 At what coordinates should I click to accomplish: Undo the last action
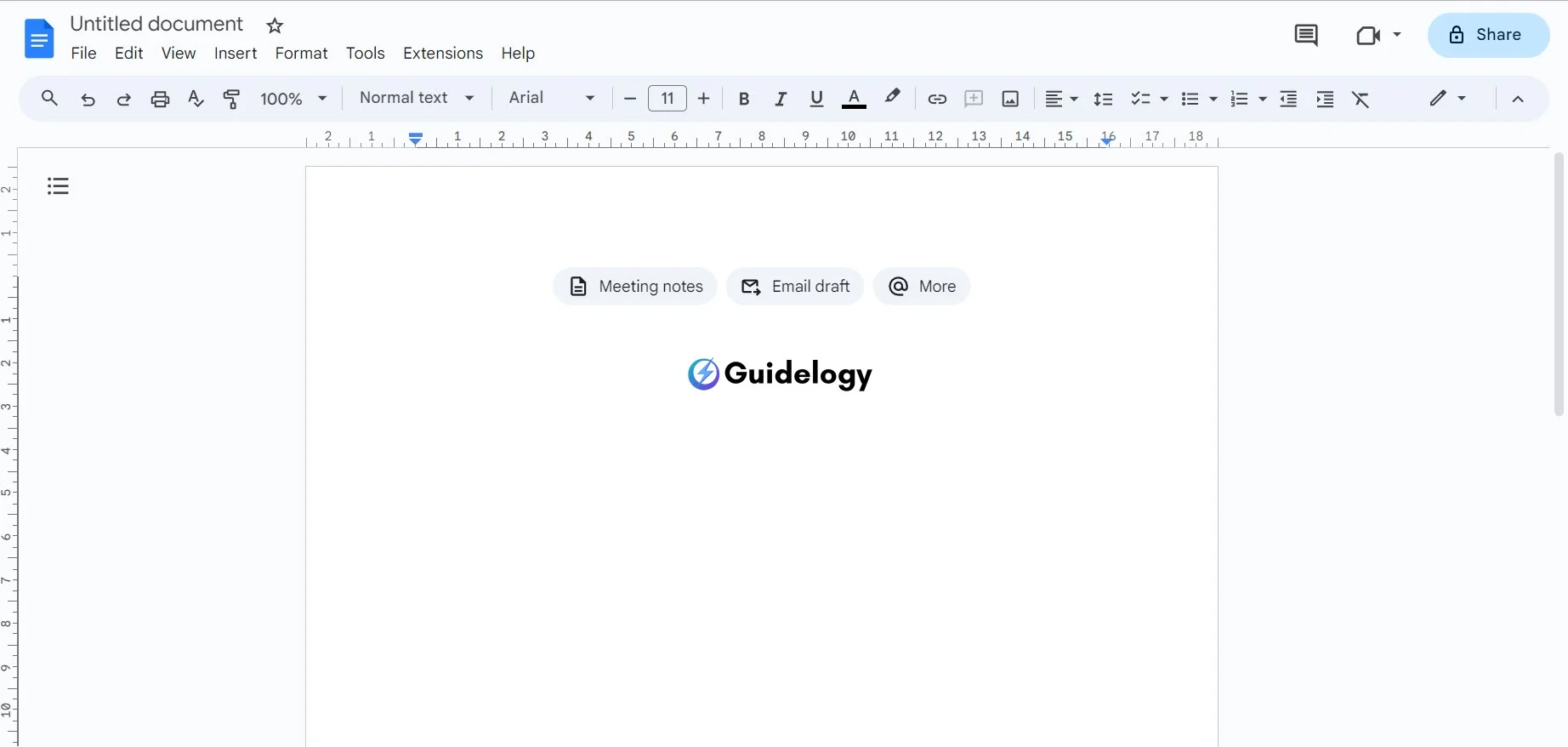(x=88, y=99)
